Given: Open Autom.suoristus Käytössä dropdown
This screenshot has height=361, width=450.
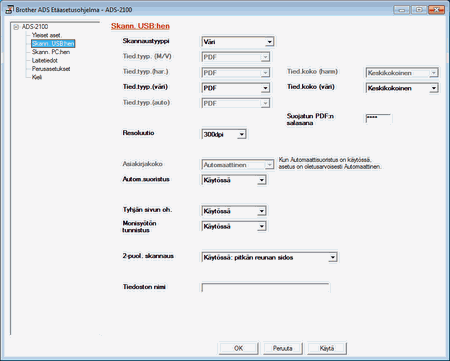Looking at the screenshot, I should [234, 180].
